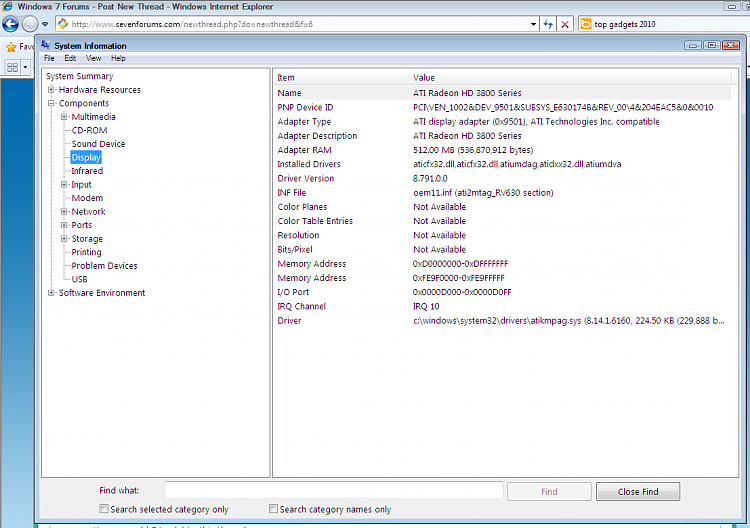Screen dimensions: 750x528
Task: Select USB in the tree
Action: tap(79, 279)
